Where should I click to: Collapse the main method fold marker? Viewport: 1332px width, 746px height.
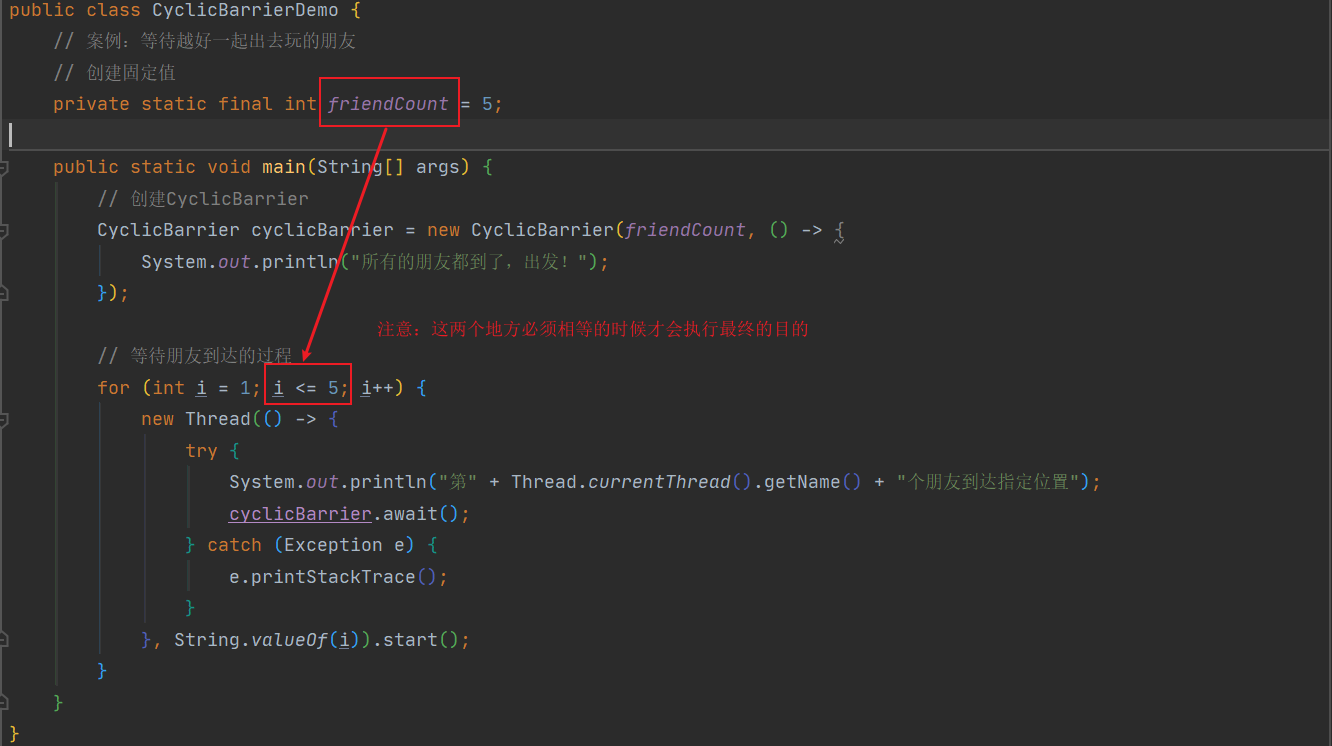pos(4,168)
